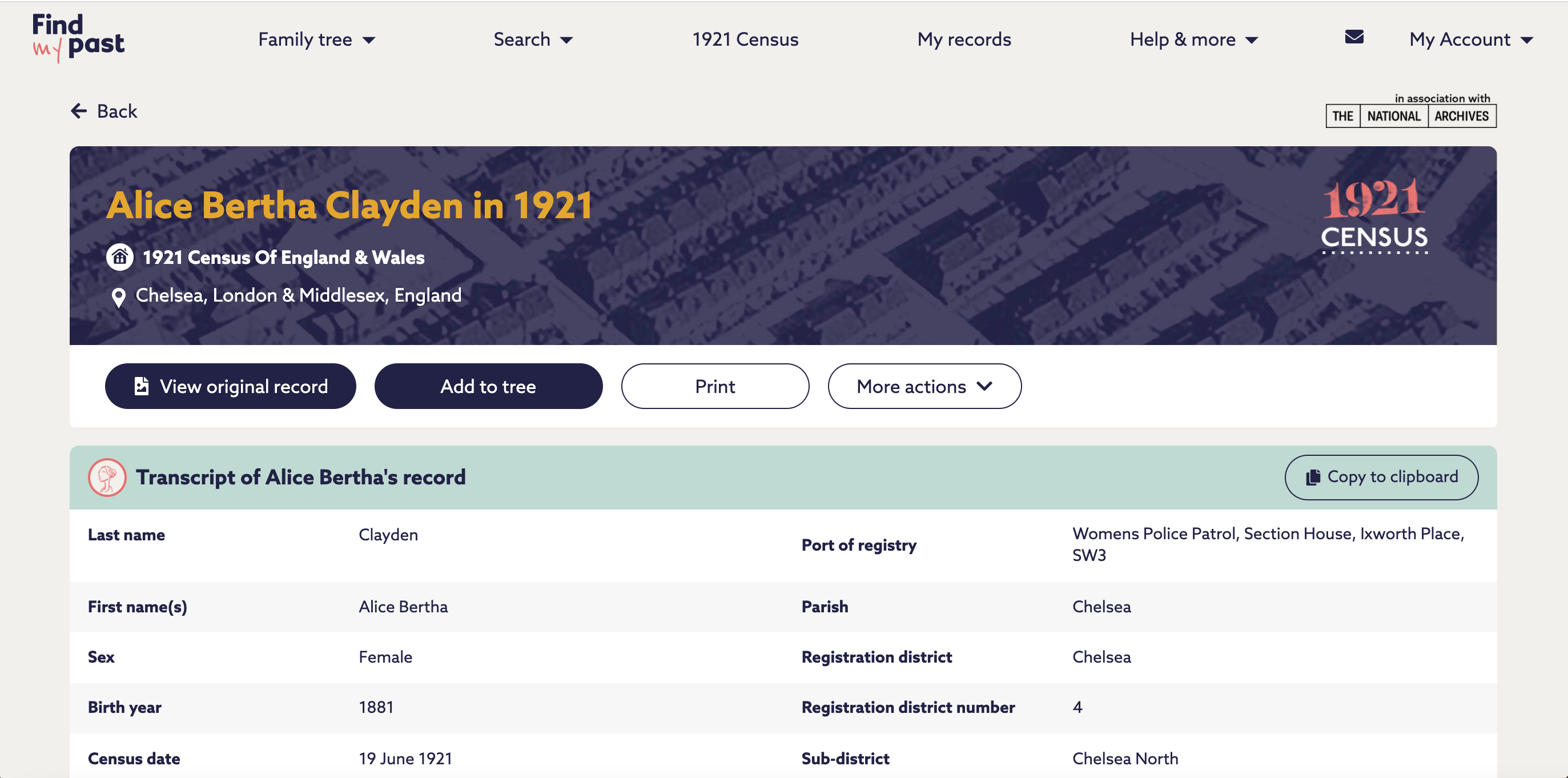Image resolution: width=1568 pixels, height=778 pixels.
Task: Go to the 1921 Census page
Action: (x=745, y=39)
